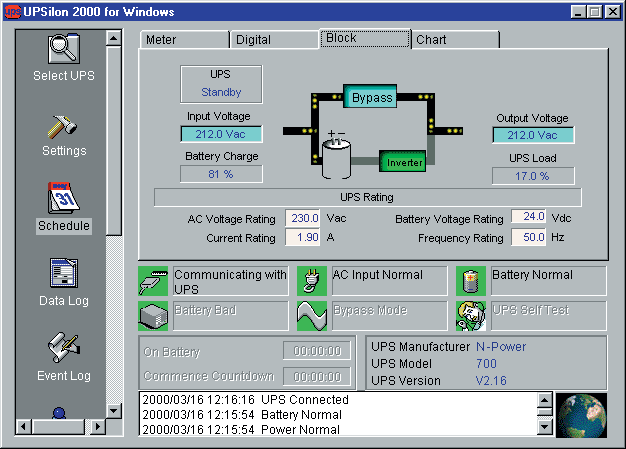Click the sidebar vertical scrollbar thumb

point(114,141)
